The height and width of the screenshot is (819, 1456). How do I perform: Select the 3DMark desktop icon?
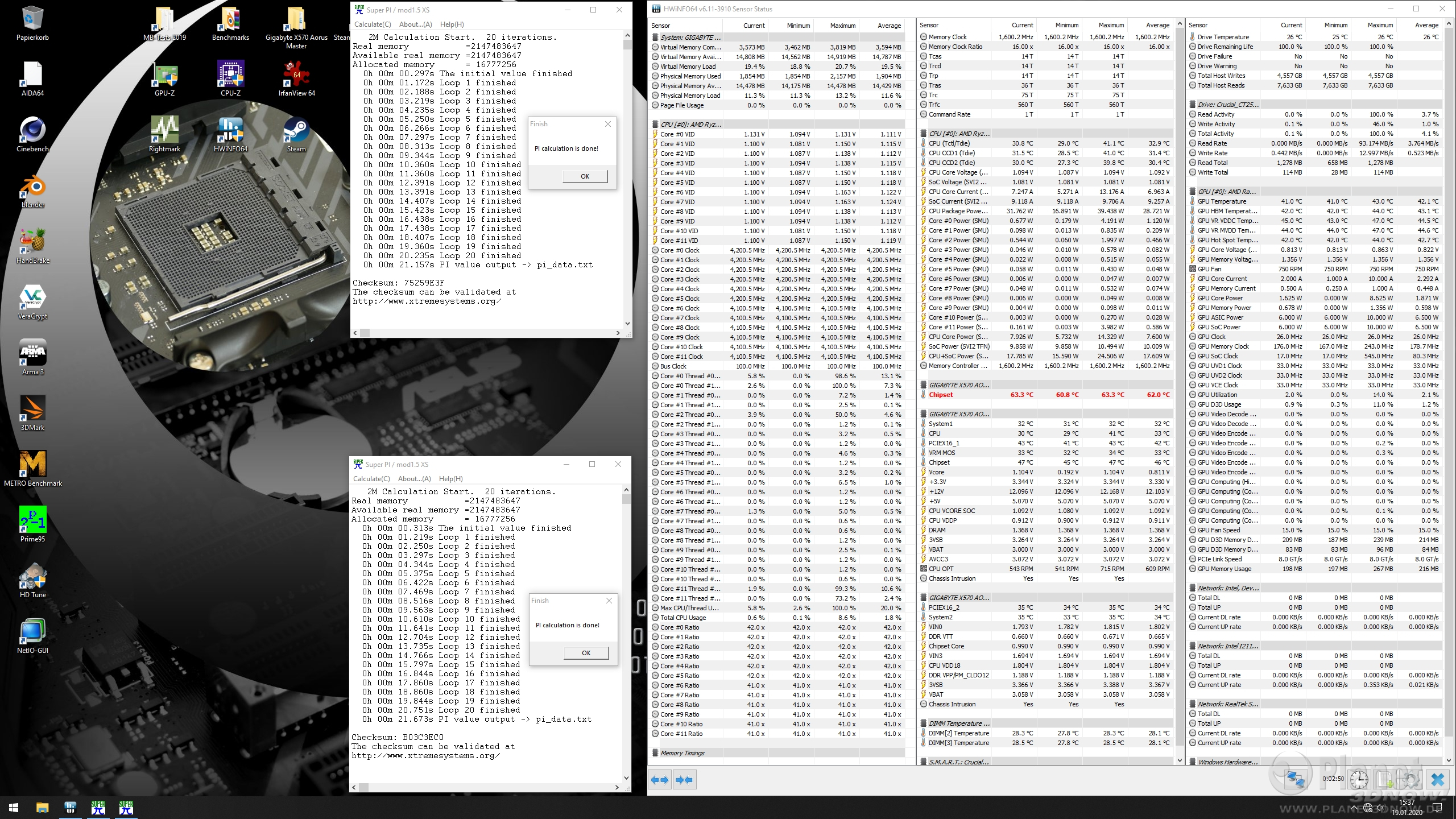[x=32, y=413]
